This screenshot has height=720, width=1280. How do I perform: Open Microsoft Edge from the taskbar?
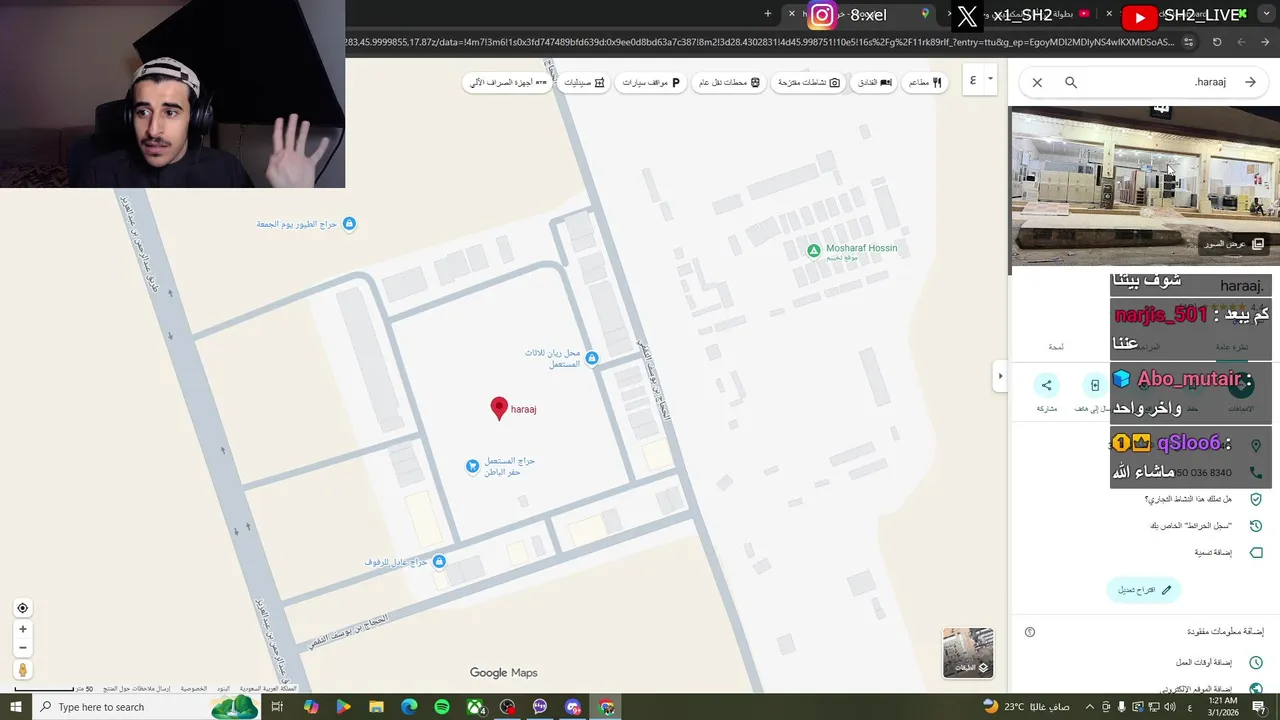(x=409, y=707)
